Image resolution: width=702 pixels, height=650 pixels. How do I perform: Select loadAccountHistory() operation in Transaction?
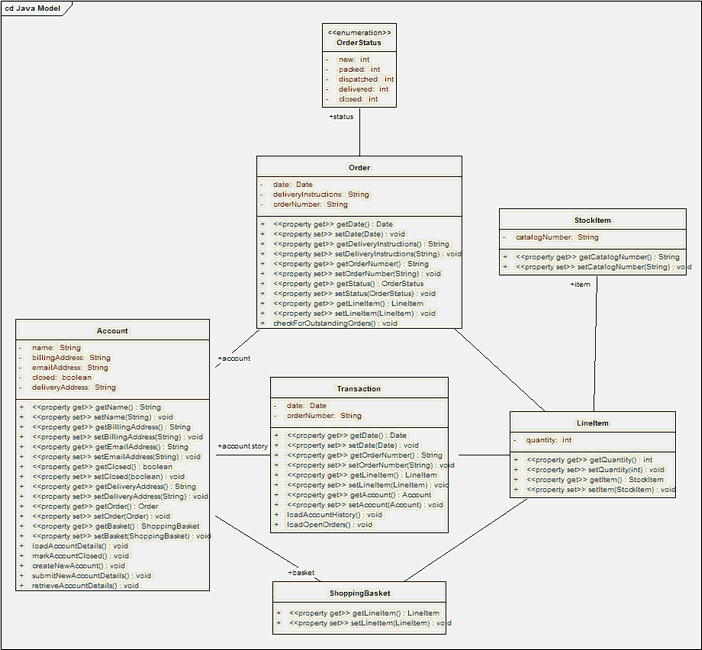coord(334,514)
